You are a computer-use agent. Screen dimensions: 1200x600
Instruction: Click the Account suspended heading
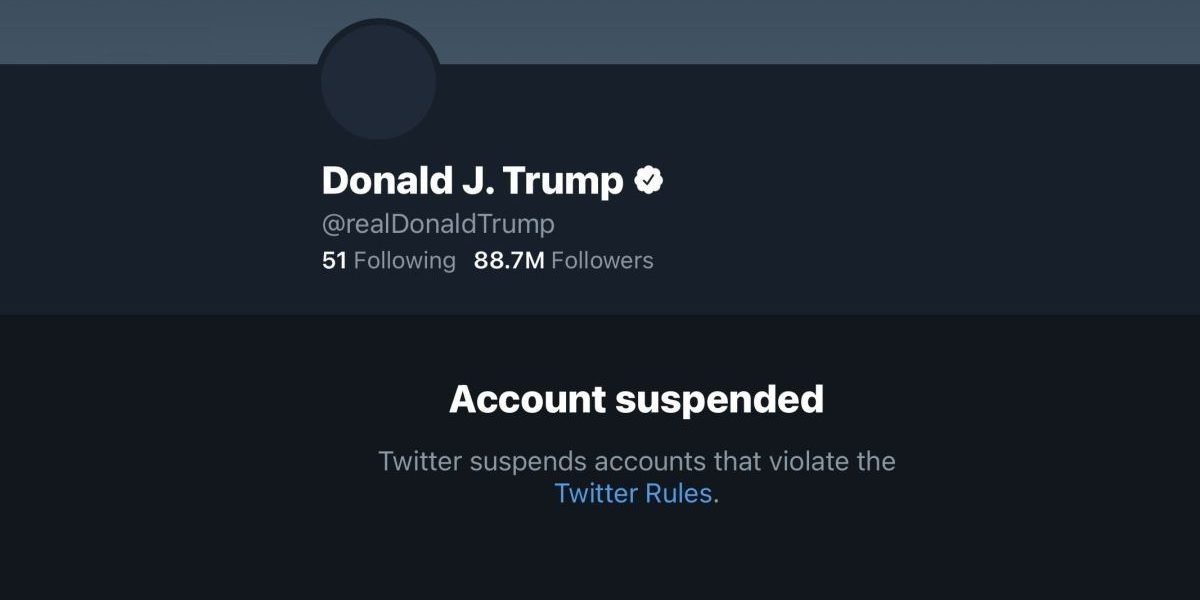pos(636,399)
